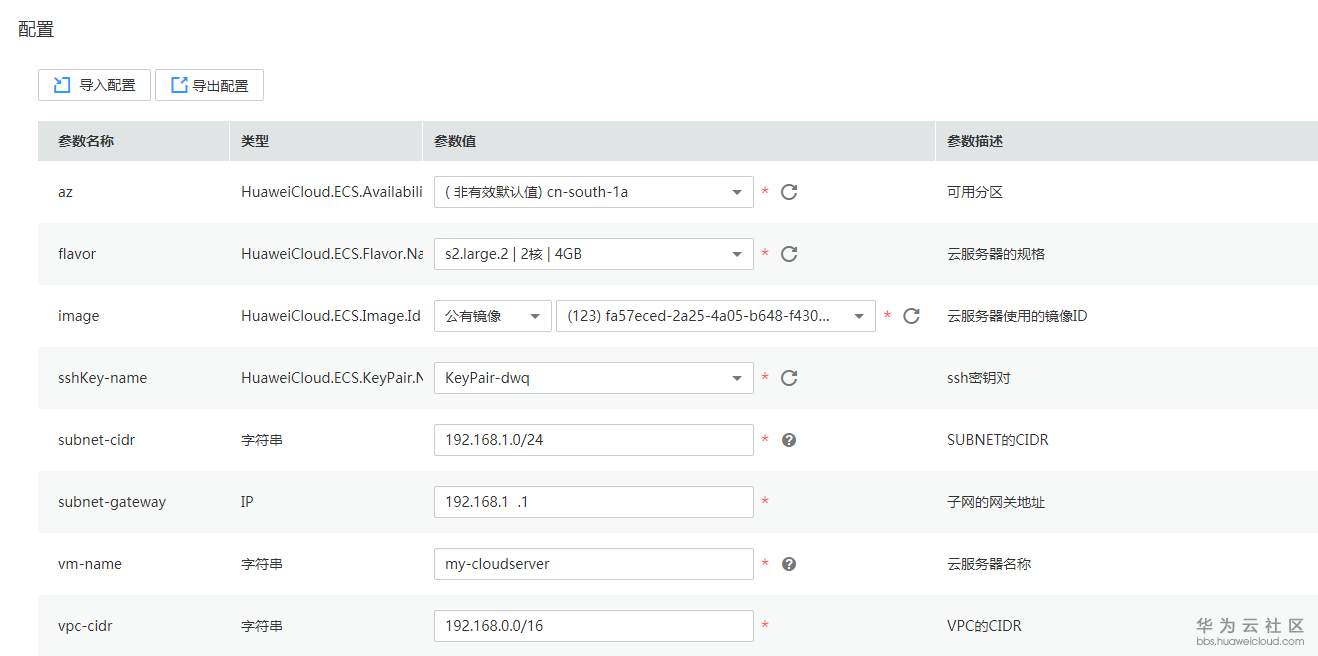
Task: Click the vpc-cidr field showing 192.168.0.0/16
Action: [x=594, y=626]
